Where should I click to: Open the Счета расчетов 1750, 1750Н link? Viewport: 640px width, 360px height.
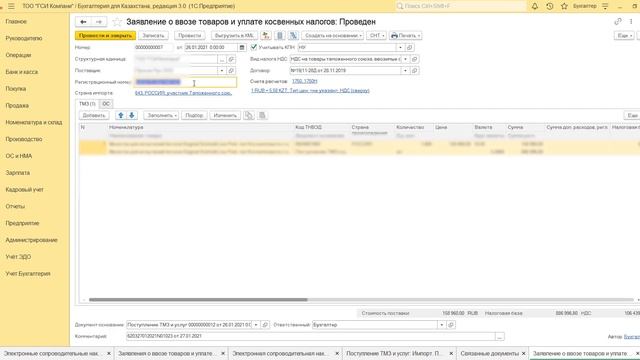point(304,81)
